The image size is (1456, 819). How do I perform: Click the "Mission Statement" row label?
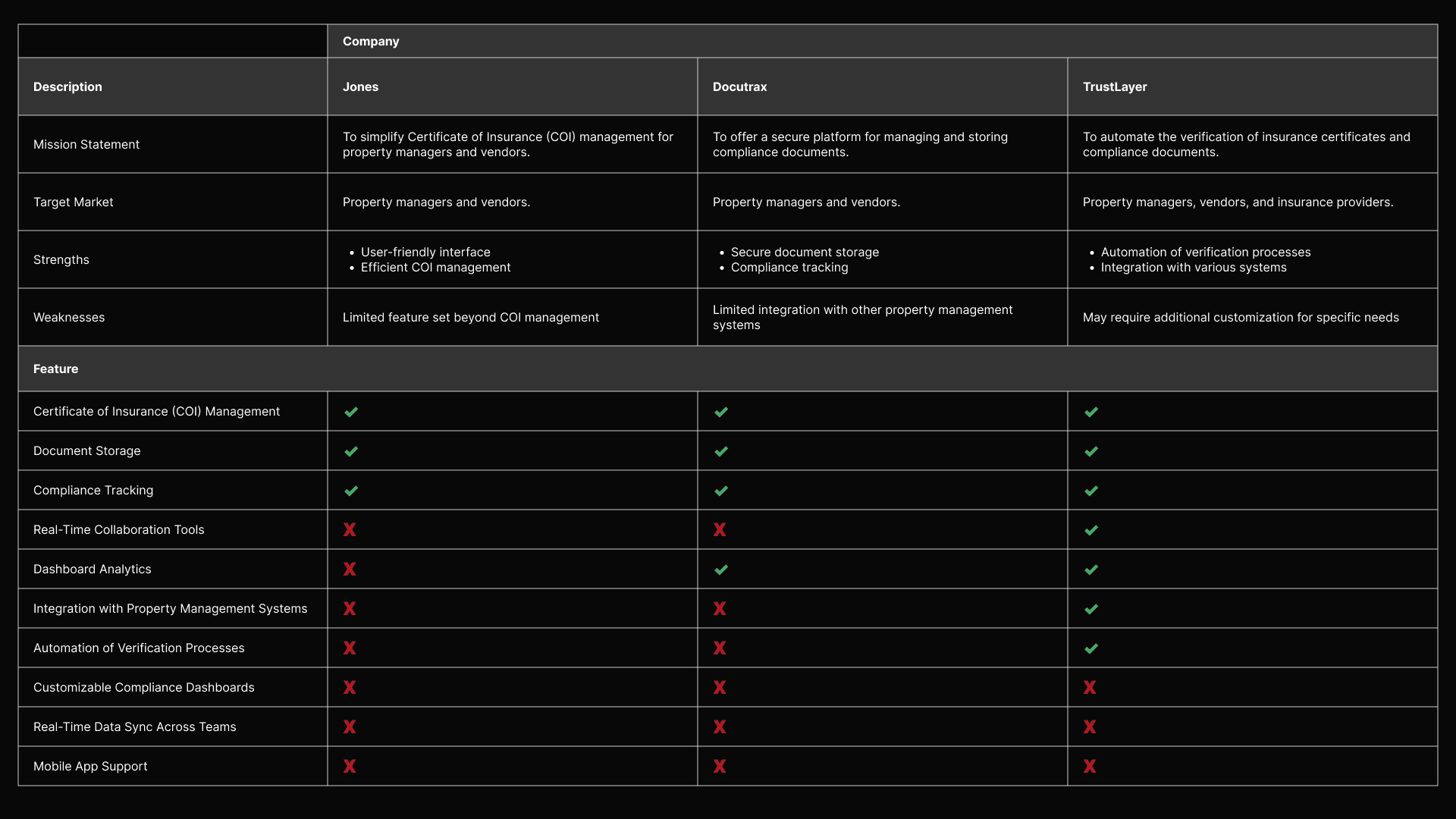point(86,144)
